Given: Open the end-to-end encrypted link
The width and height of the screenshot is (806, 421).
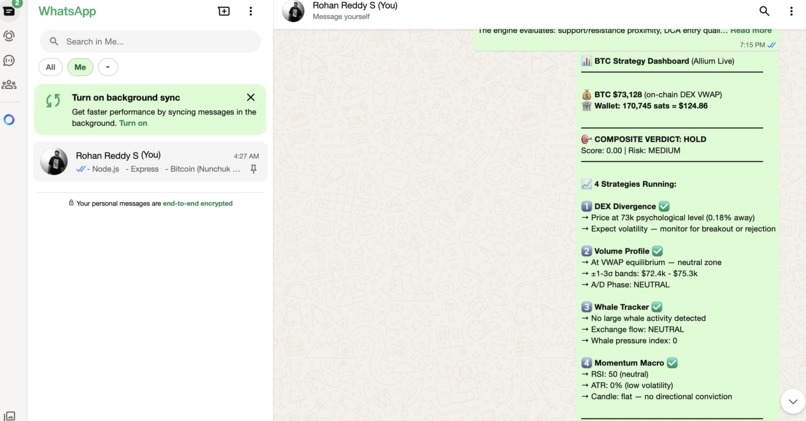Looking at the screenshot, I should (197, 203).
